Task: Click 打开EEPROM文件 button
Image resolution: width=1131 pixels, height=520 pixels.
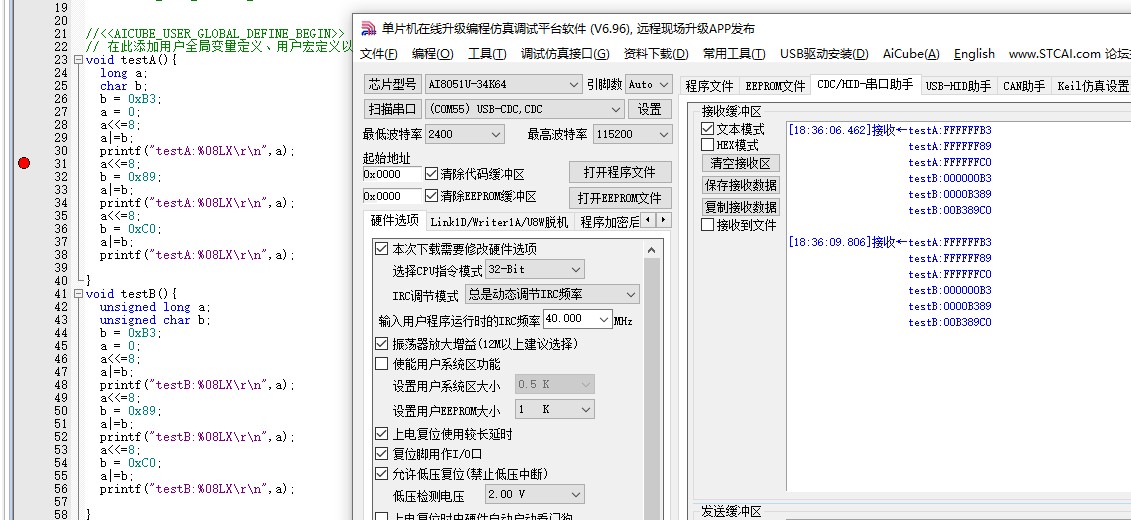Action: (620, 198)
